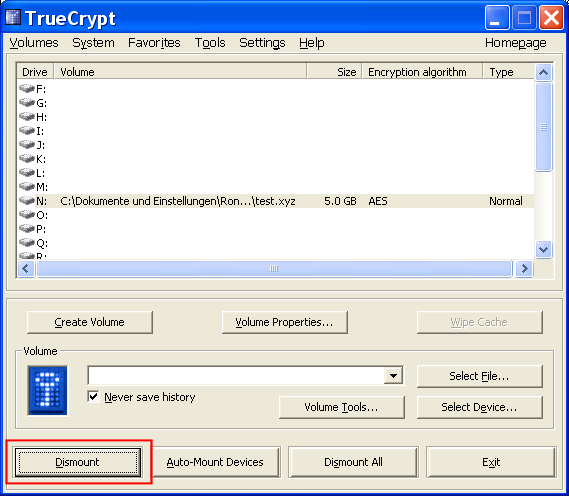Open the Volume Tools menu button

point(341,407)
